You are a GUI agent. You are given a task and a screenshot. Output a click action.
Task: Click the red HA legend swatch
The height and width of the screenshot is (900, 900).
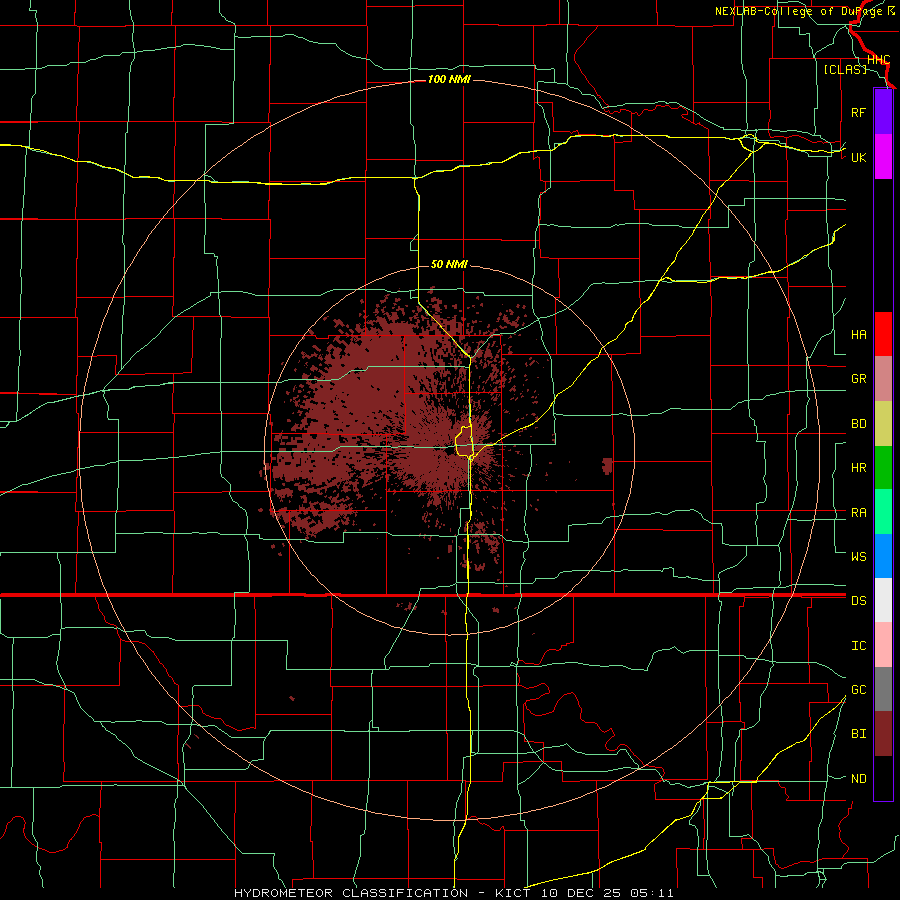[883, 334]
